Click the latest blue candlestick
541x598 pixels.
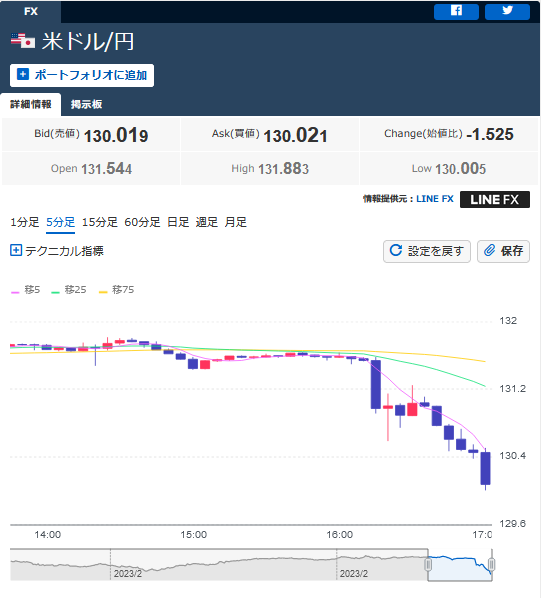[x=485, y=468]
